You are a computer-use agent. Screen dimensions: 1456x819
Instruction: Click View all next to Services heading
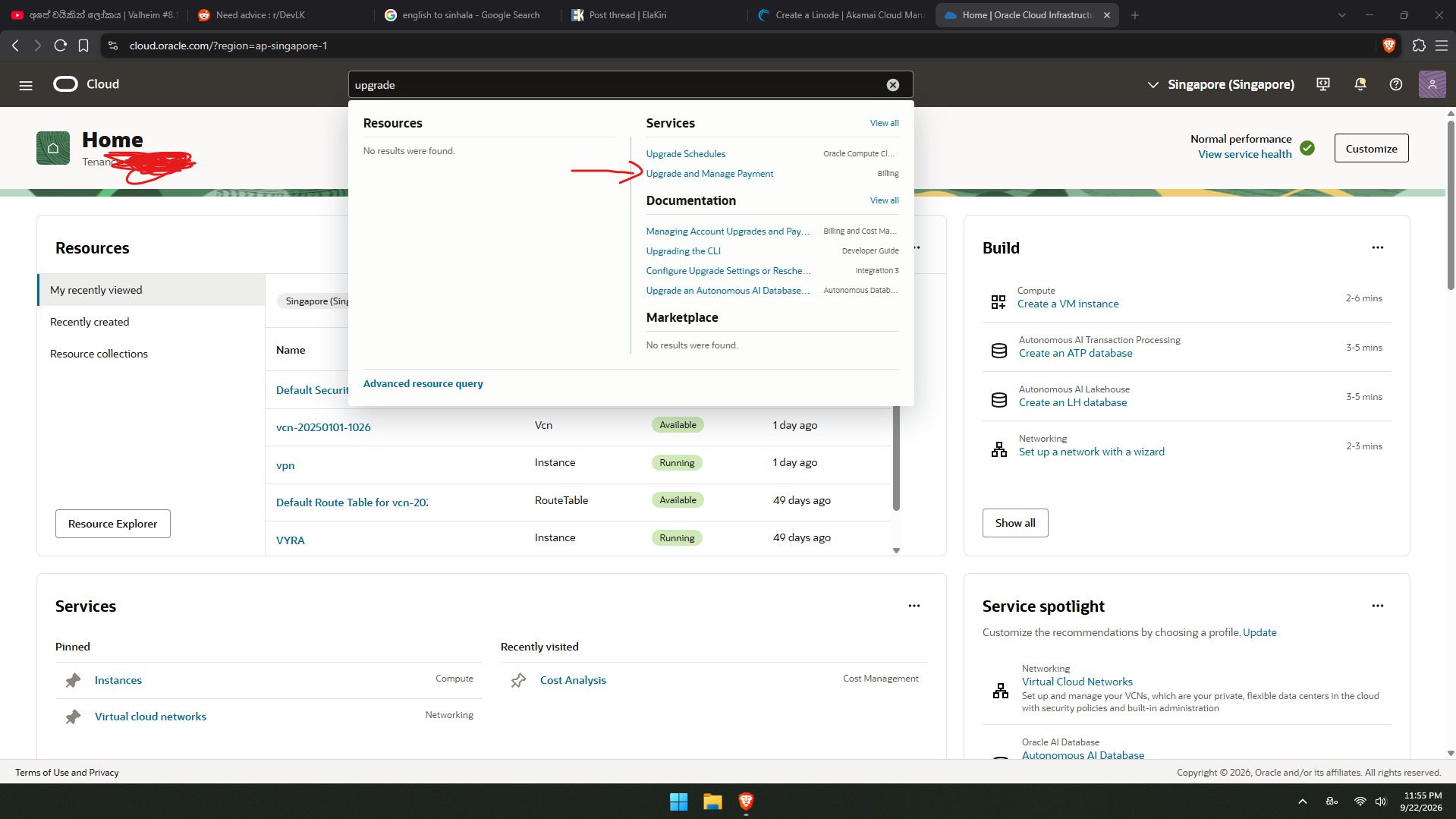pos(884,123)
